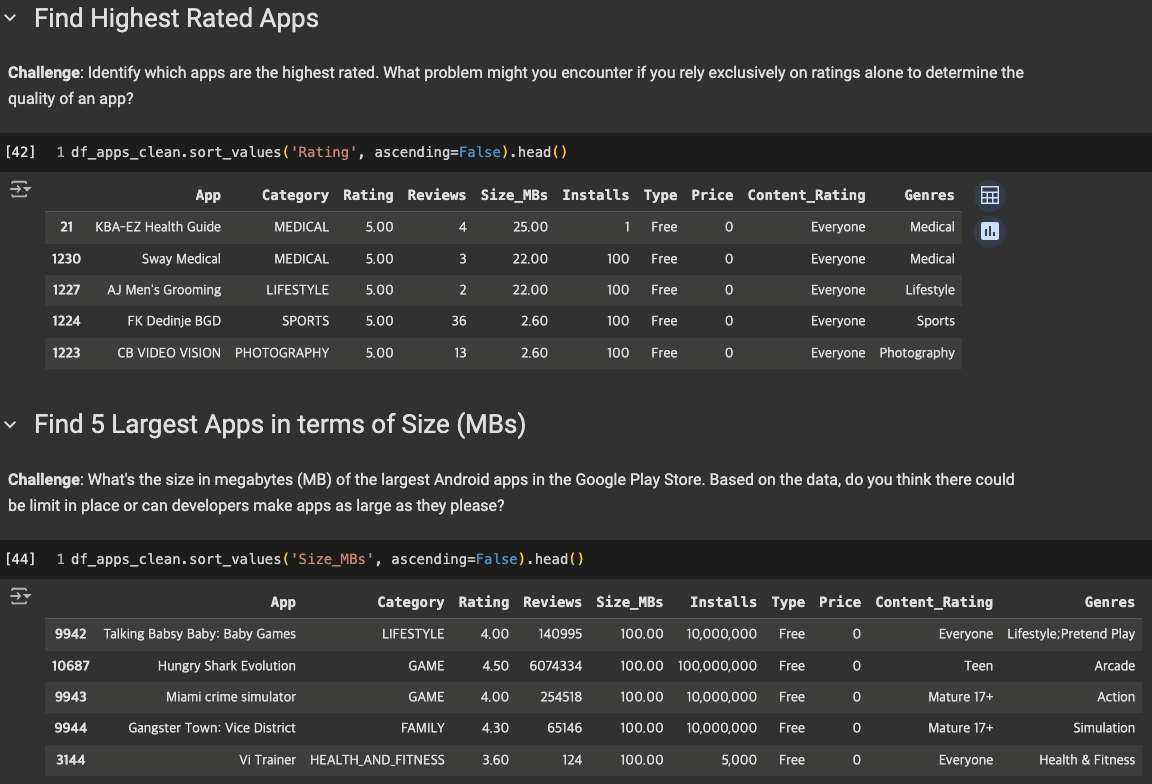The height and width of the screenshot is (784, 1152).
Task: Select Find 5 Largest Apps heading text
Action: pos(280,424)
